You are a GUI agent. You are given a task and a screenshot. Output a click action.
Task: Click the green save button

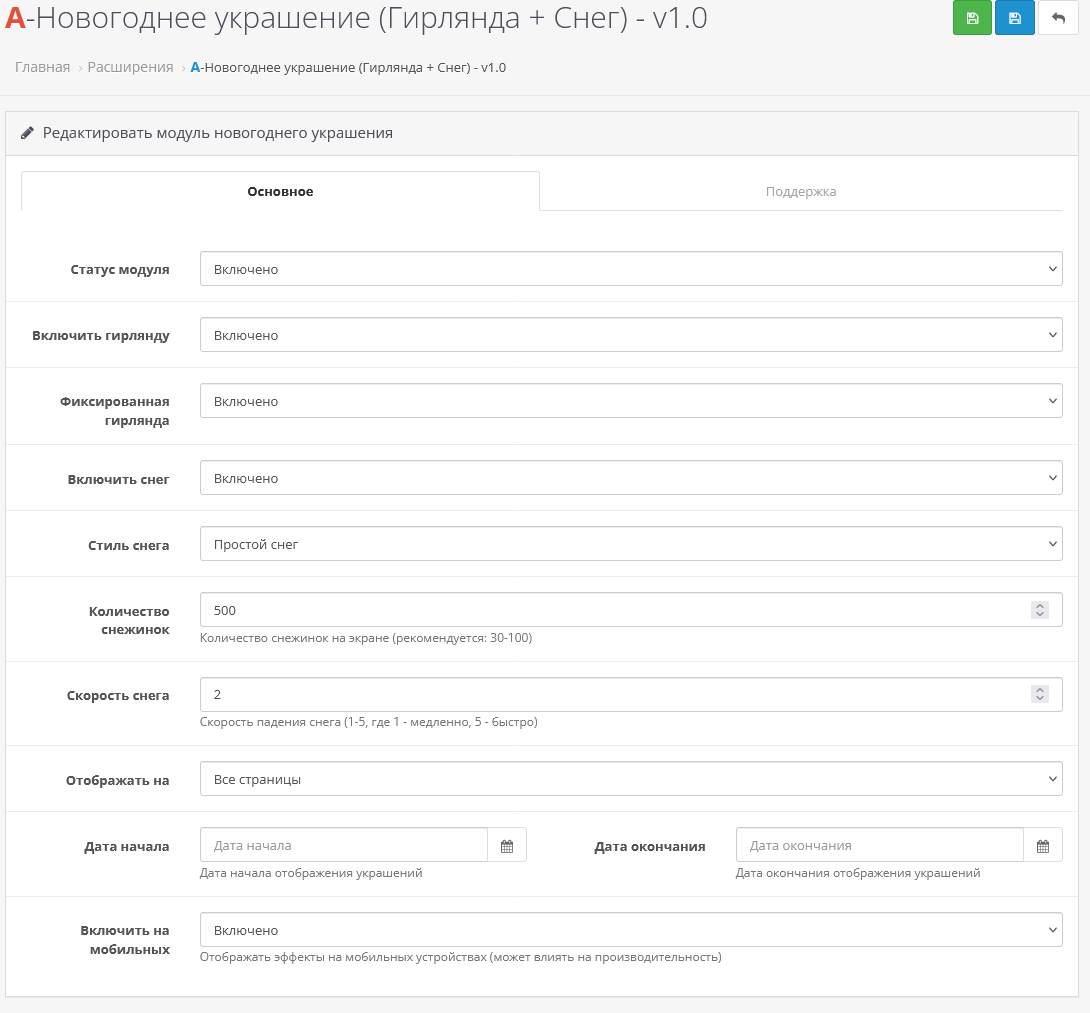point(972,19)
